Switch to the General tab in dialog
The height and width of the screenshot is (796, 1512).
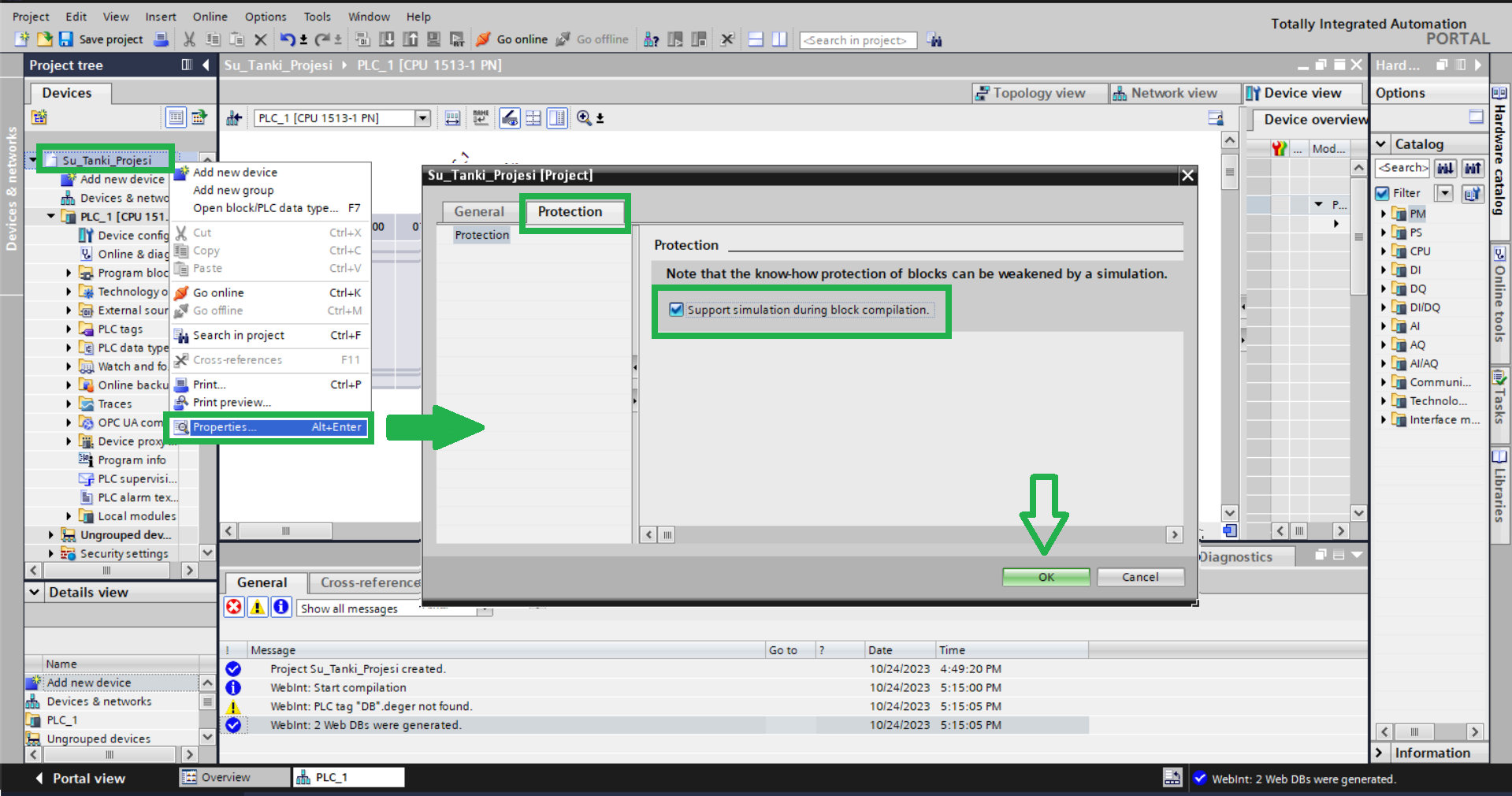[478, 211]
